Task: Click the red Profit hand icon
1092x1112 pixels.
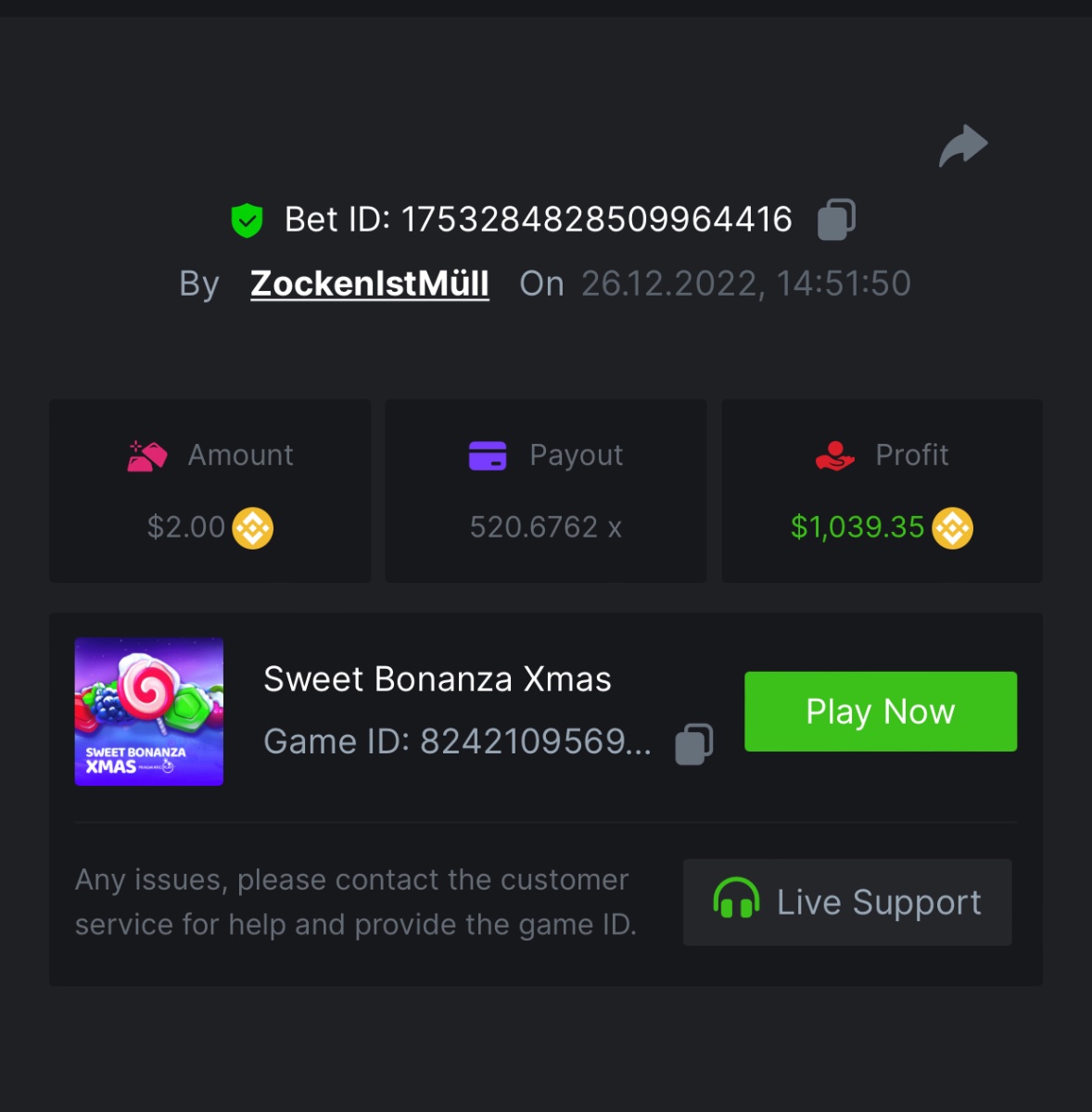Action: 834,456
